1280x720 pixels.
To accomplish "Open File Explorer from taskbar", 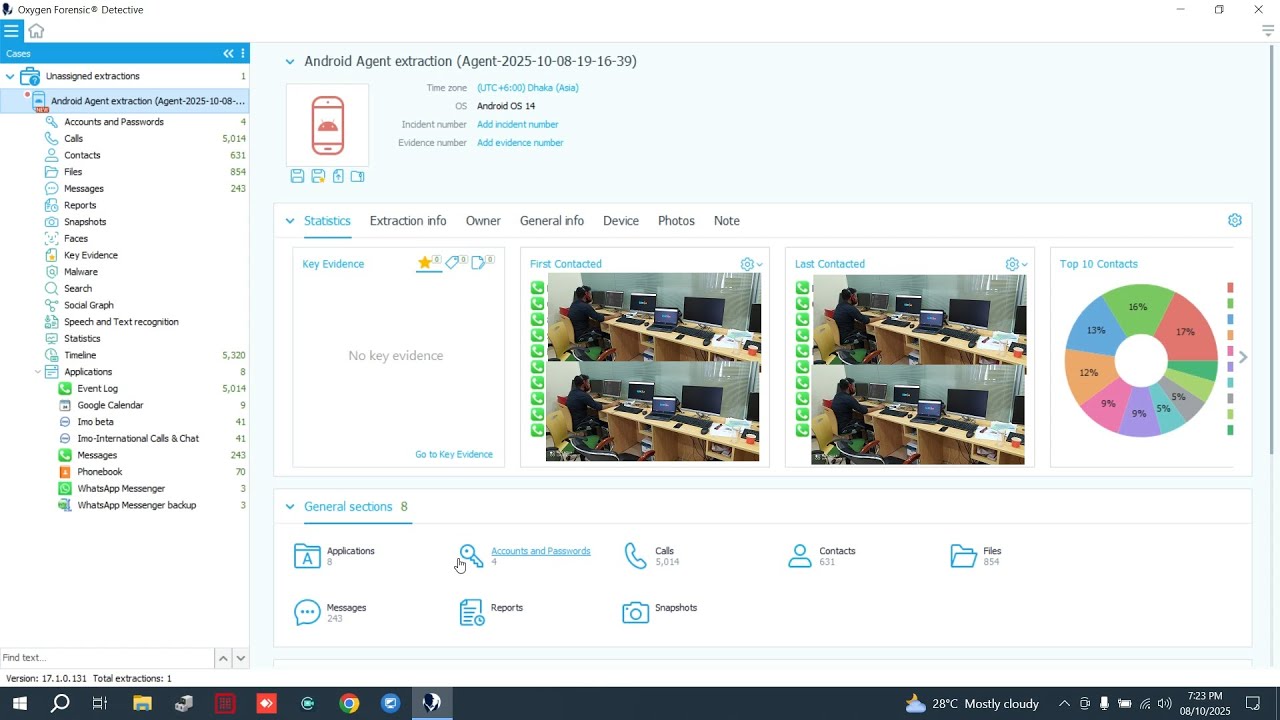I will (x=141, y=704).
